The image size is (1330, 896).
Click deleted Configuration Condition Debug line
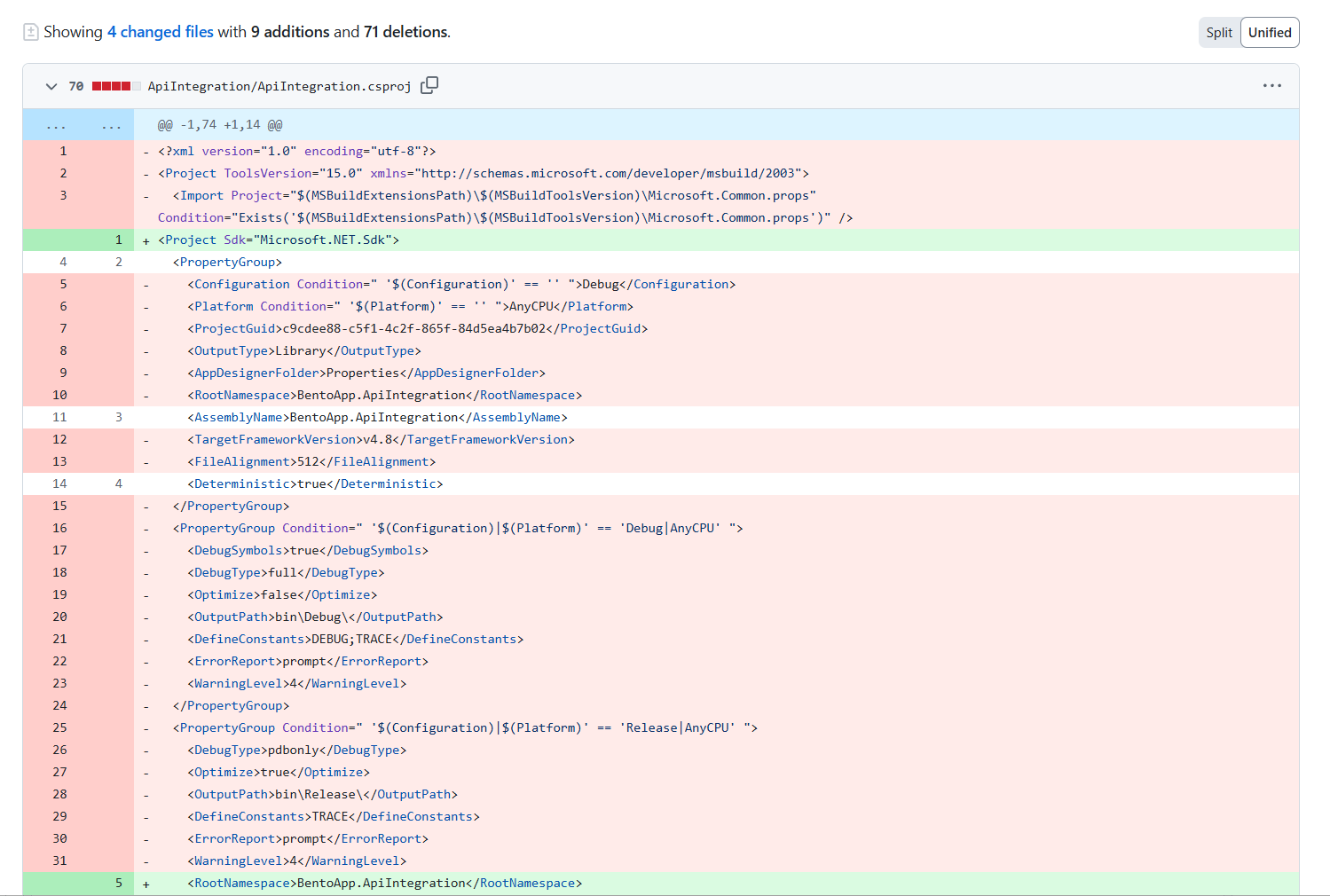pos(716,284)
